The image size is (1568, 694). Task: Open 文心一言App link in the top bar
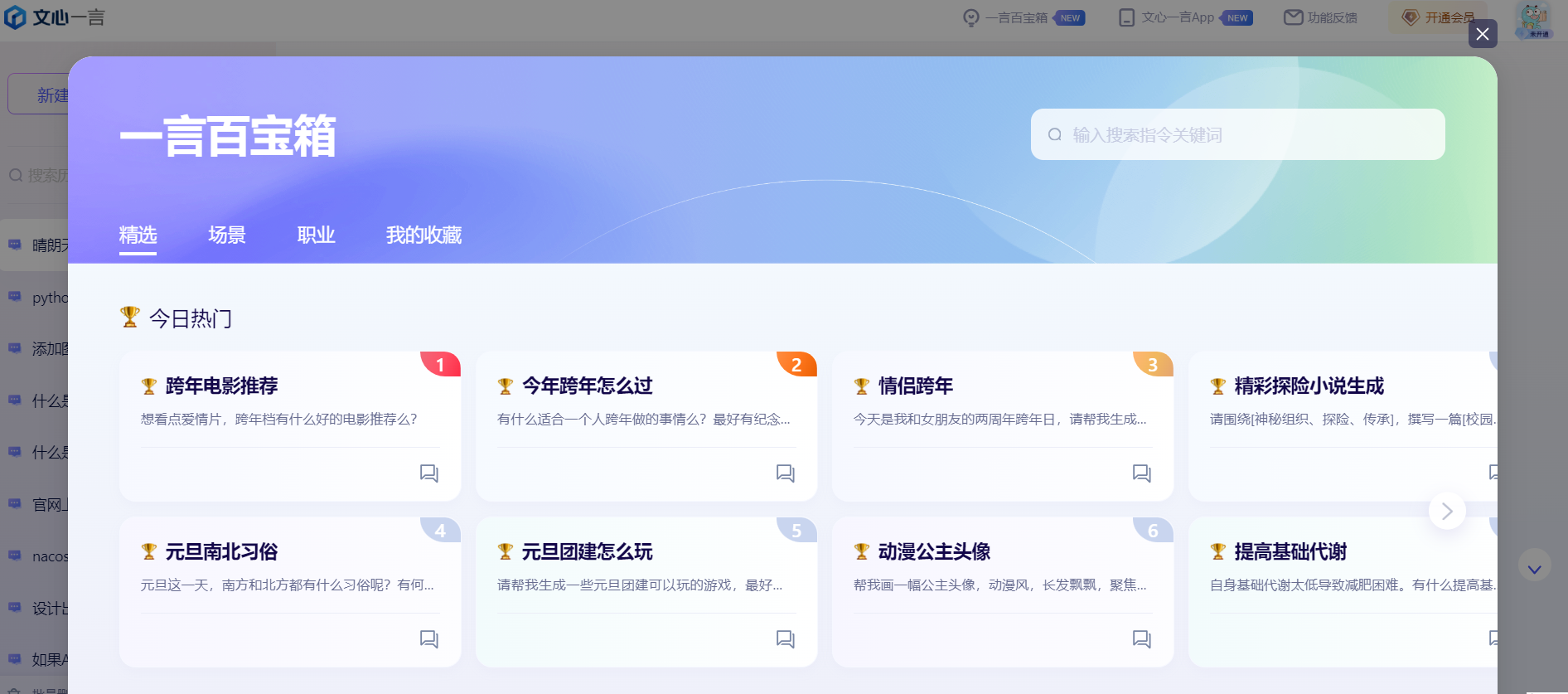1185,17
